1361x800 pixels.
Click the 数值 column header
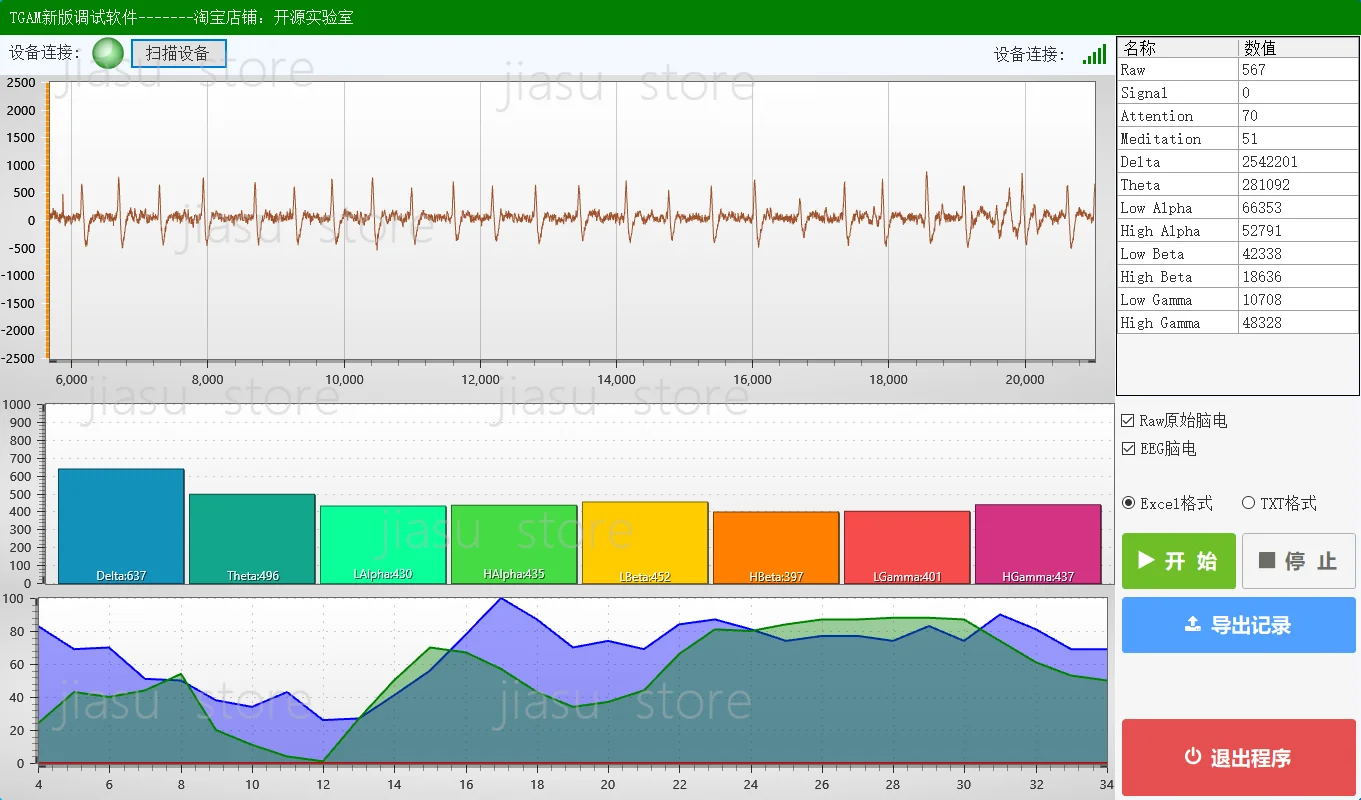pyautogui.click(x=1297, y=48)
